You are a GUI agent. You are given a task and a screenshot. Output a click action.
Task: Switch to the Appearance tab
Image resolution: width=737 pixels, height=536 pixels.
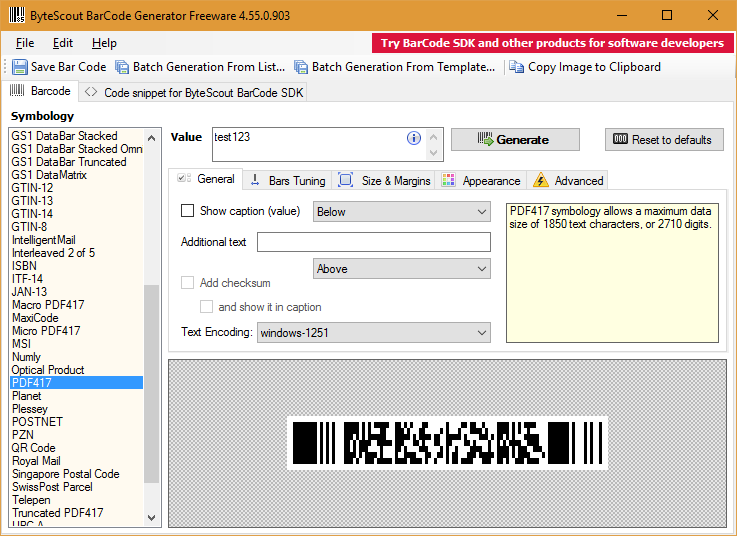[480, 180]
